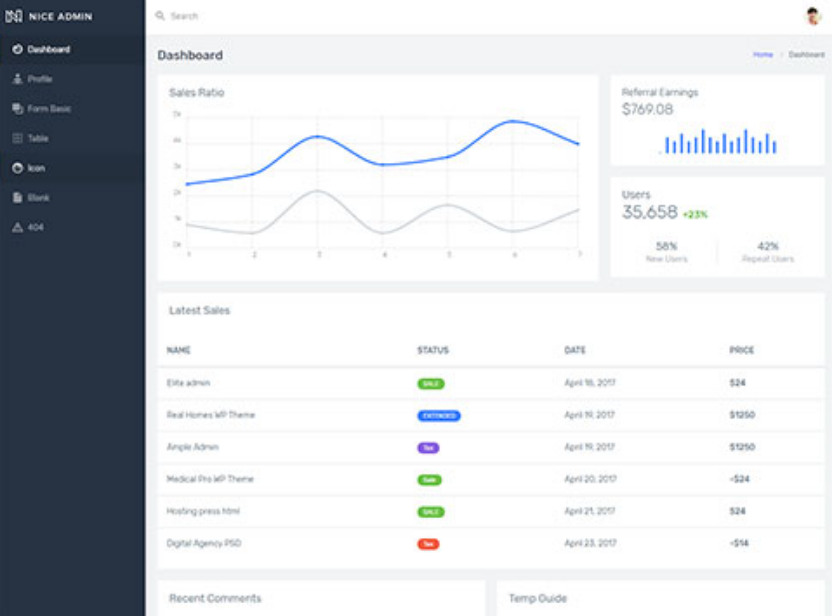Click the 404 warning triangle icon
The height and width of the screenshot is (616, 832).
pyautogui.click(x=18, y=228)
